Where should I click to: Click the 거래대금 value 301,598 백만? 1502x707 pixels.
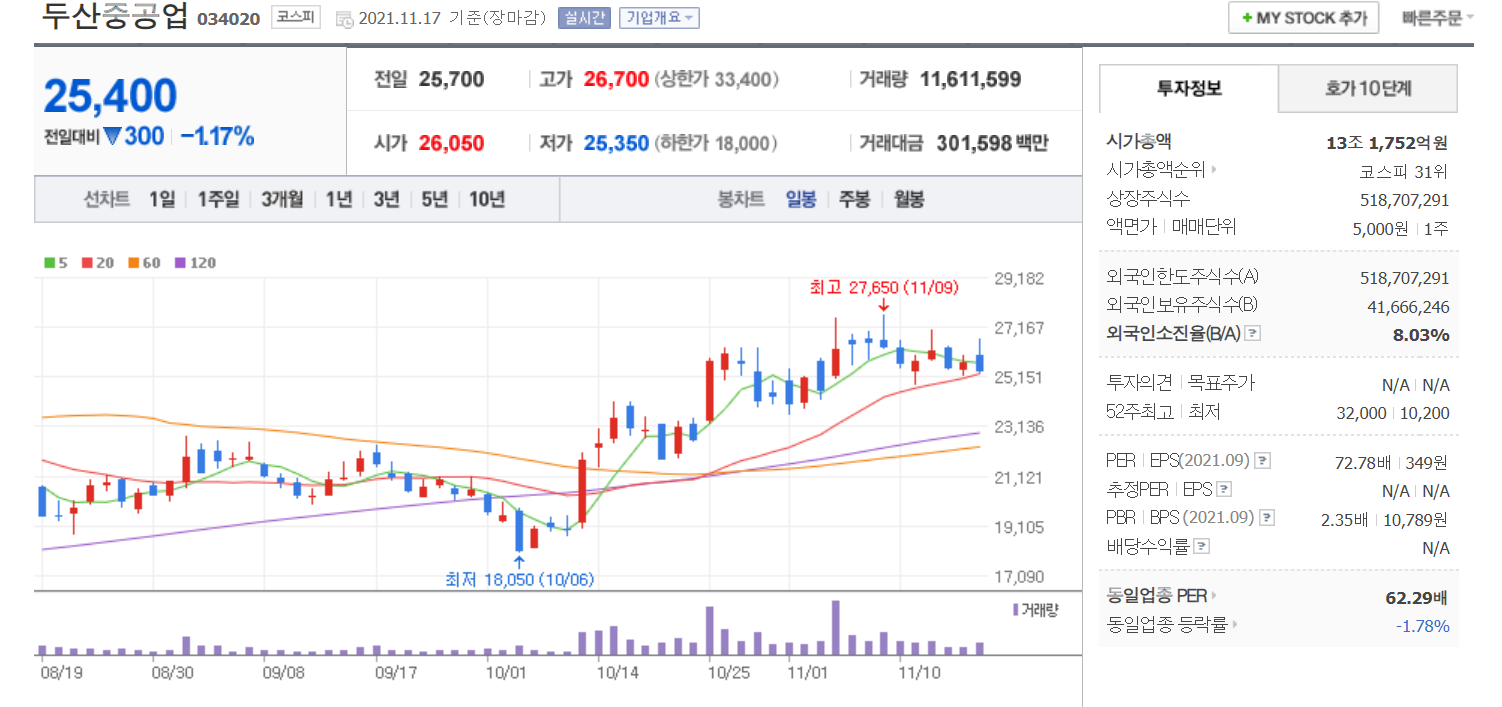[993, 143]
